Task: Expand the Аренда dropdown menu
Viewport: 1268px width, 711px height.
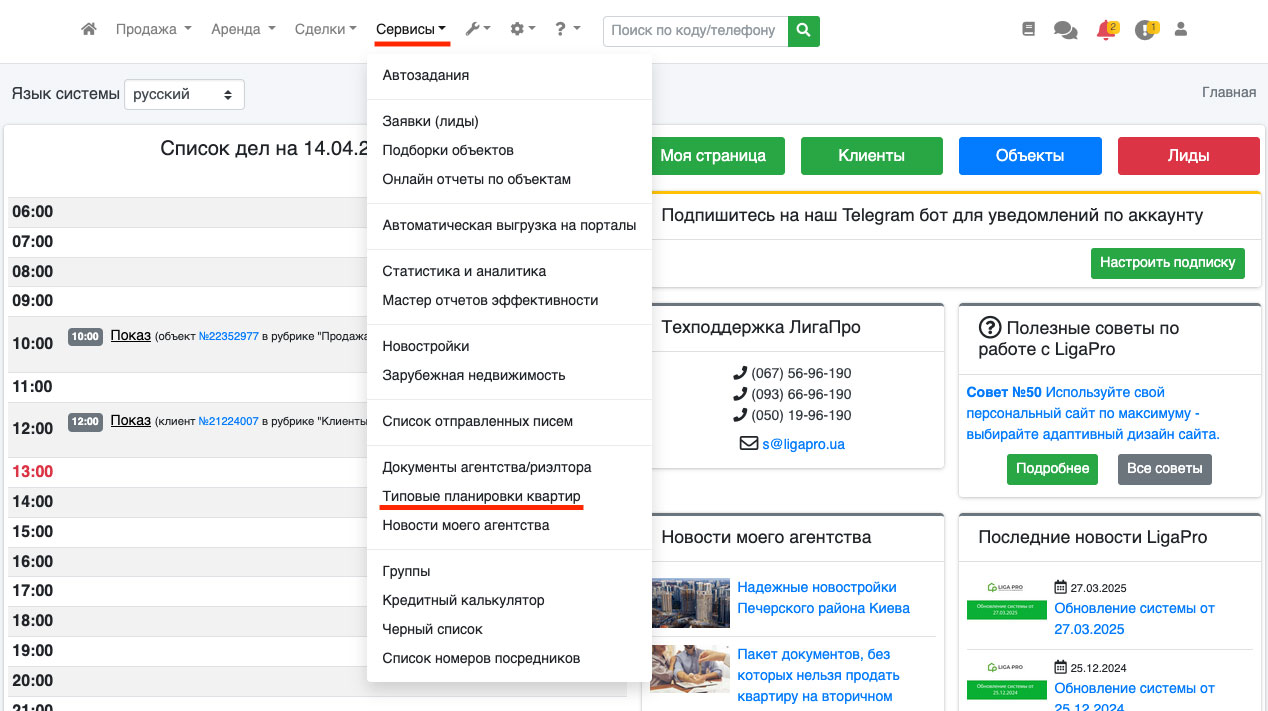Action: pos(243,30)
